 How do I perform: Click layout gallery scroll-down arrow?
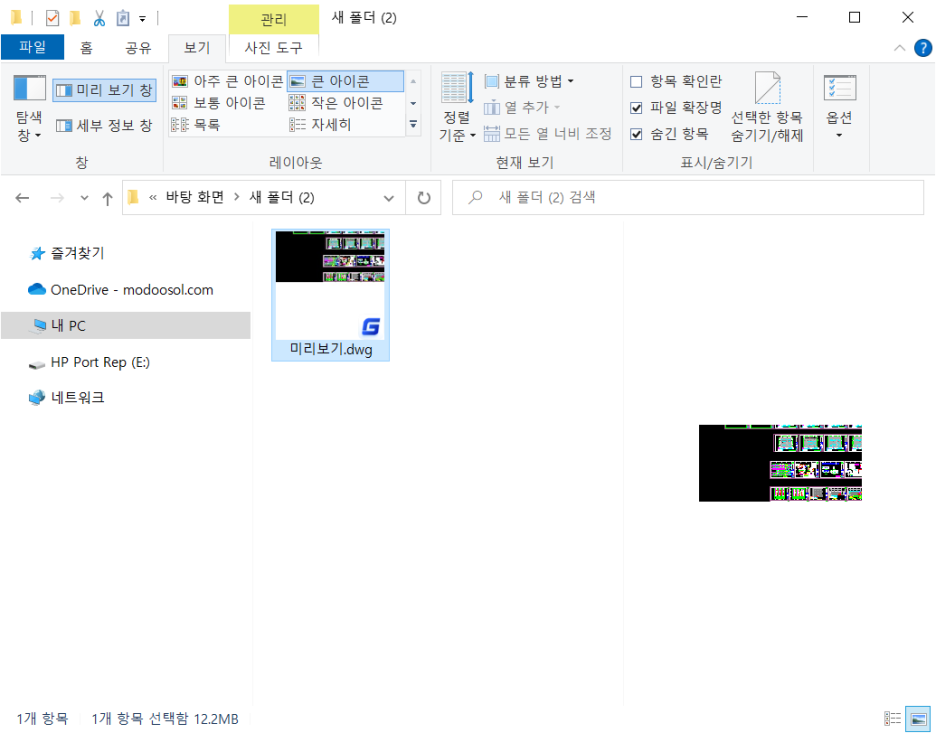tap(413, 103)
